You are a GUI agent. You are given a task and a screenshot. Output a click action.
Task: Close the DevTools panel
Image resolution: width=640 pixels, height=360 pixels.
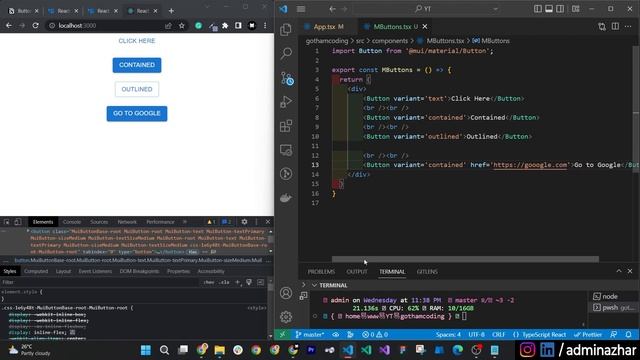[x=268, y=222]
